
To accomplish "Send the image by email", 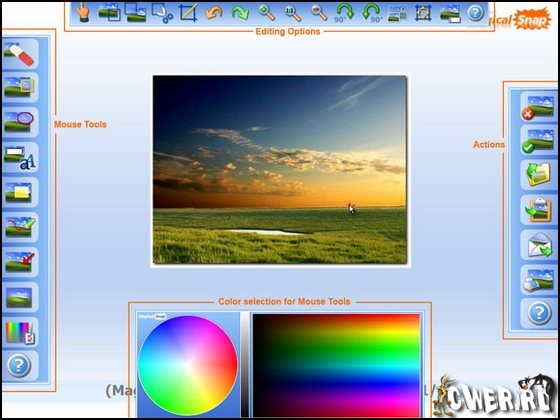I will click(x=539, y=245).
